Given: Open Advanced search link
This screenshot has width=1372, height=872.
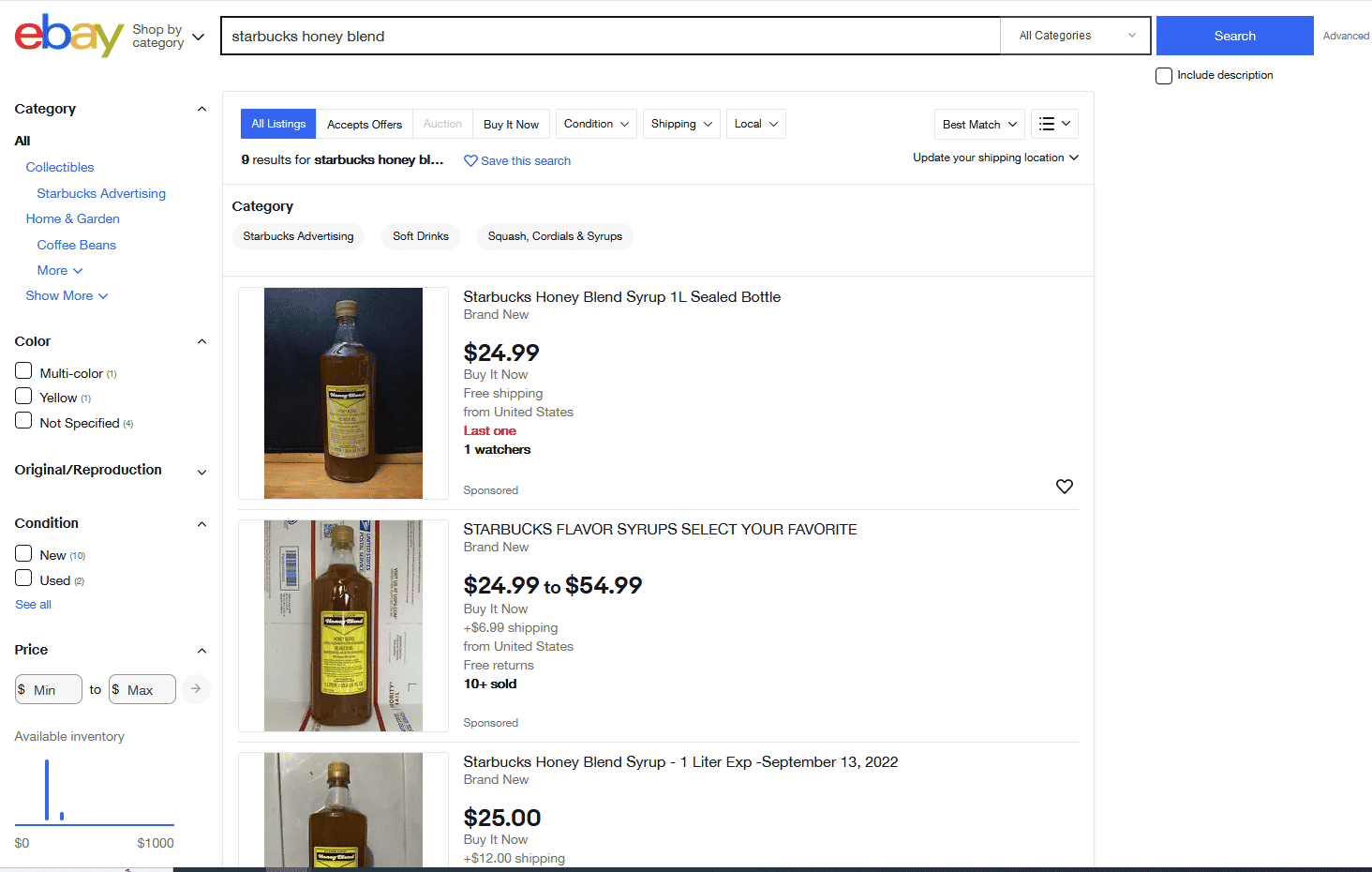Looking at the screenshot, I should click(x=1346, y=36).
